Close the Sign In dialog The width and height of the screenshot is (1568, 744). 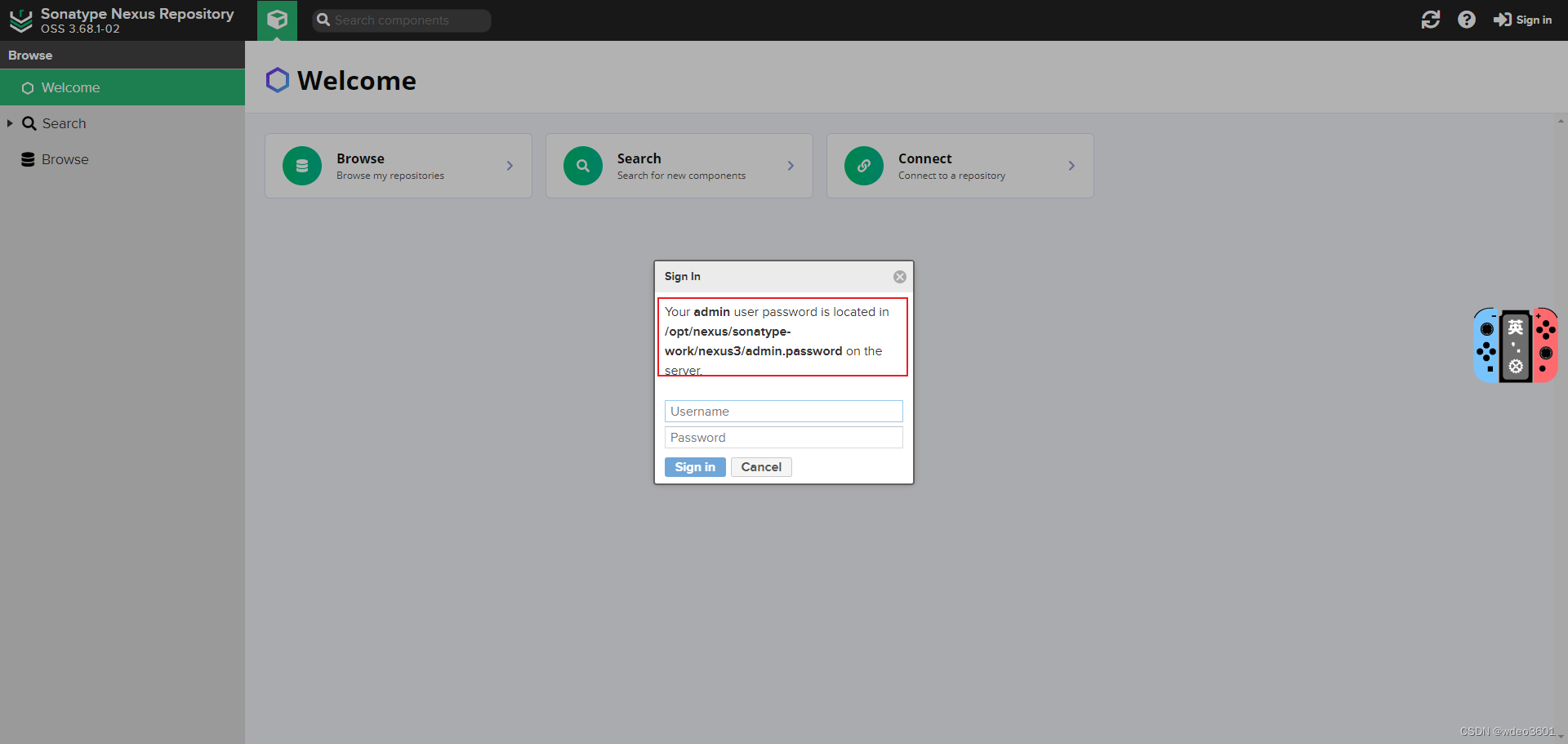pos(899,277)
